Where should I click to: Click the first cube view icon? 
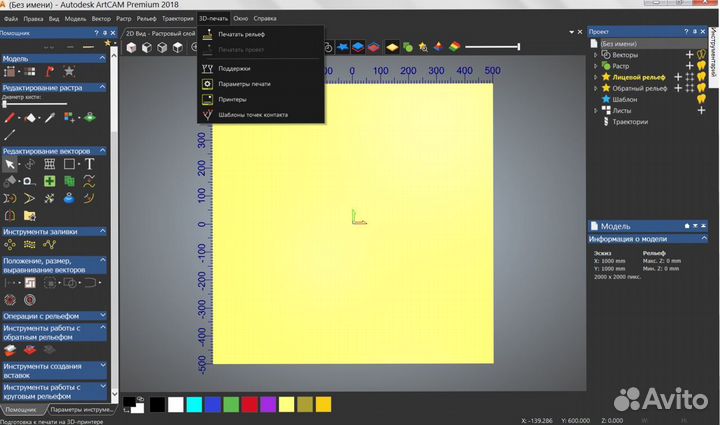(131, 47)
